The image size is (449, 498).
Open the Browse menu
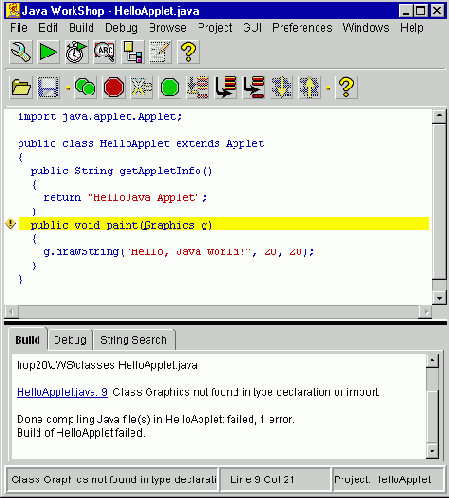168,28
